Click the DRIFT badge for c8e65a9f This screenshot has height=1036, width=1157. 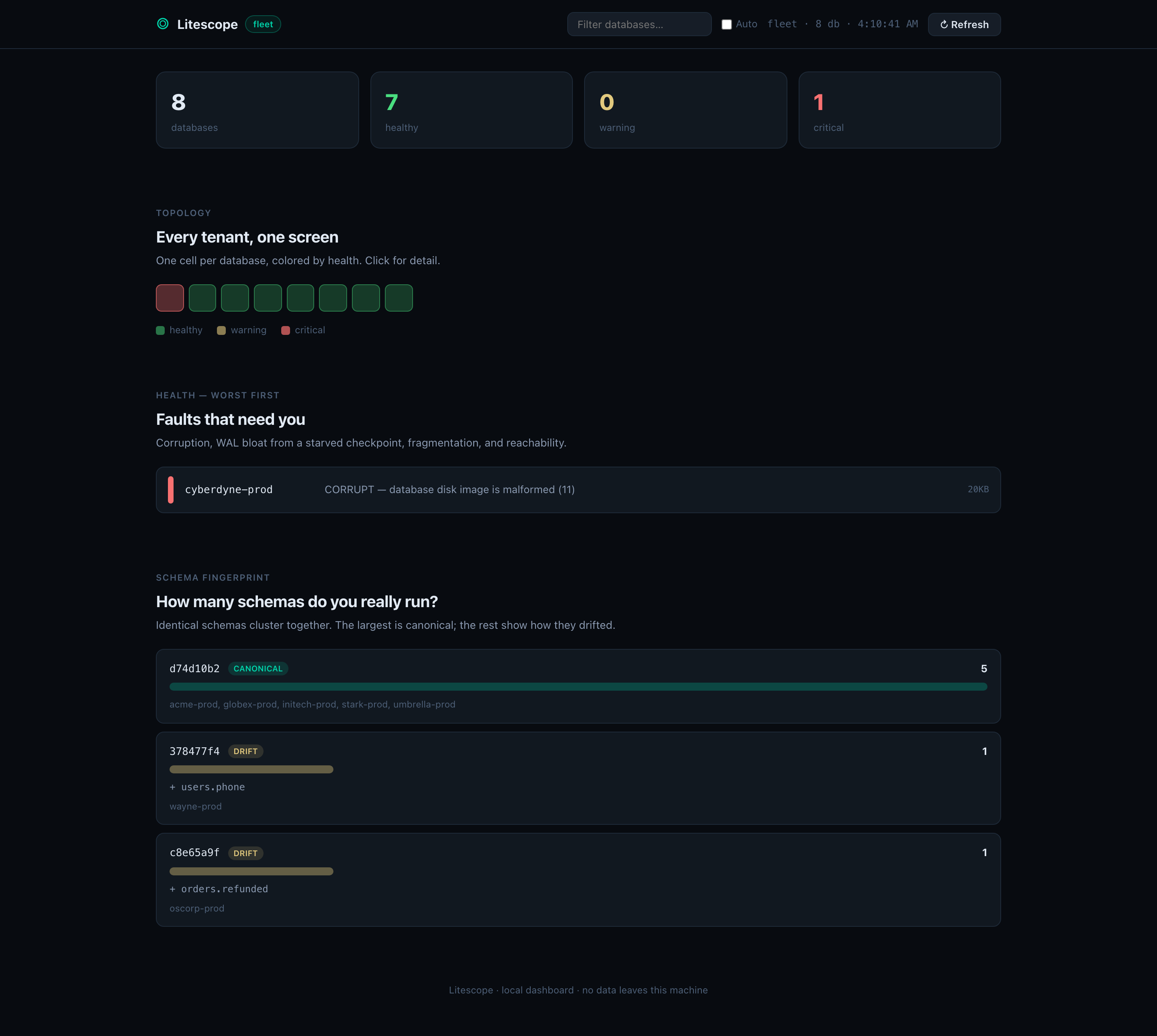(245, 853)
